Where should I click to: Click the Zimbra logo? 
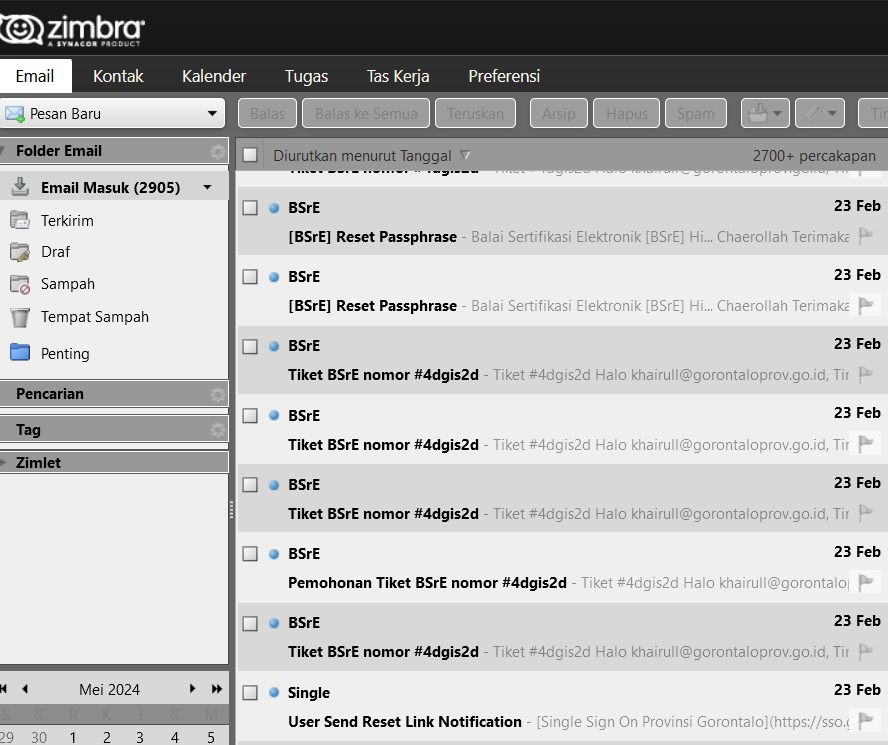[71, 30]
